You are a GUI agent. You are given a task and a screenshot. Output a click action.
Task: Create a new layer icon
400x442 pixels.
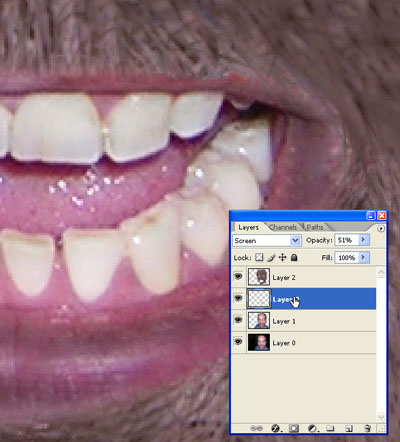(x=349, y=428)
